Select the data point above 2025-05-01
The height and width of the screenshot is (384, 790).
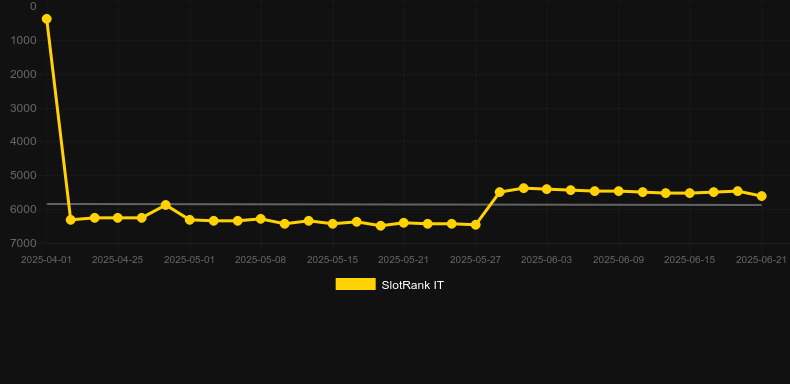[x=189, y=220]
